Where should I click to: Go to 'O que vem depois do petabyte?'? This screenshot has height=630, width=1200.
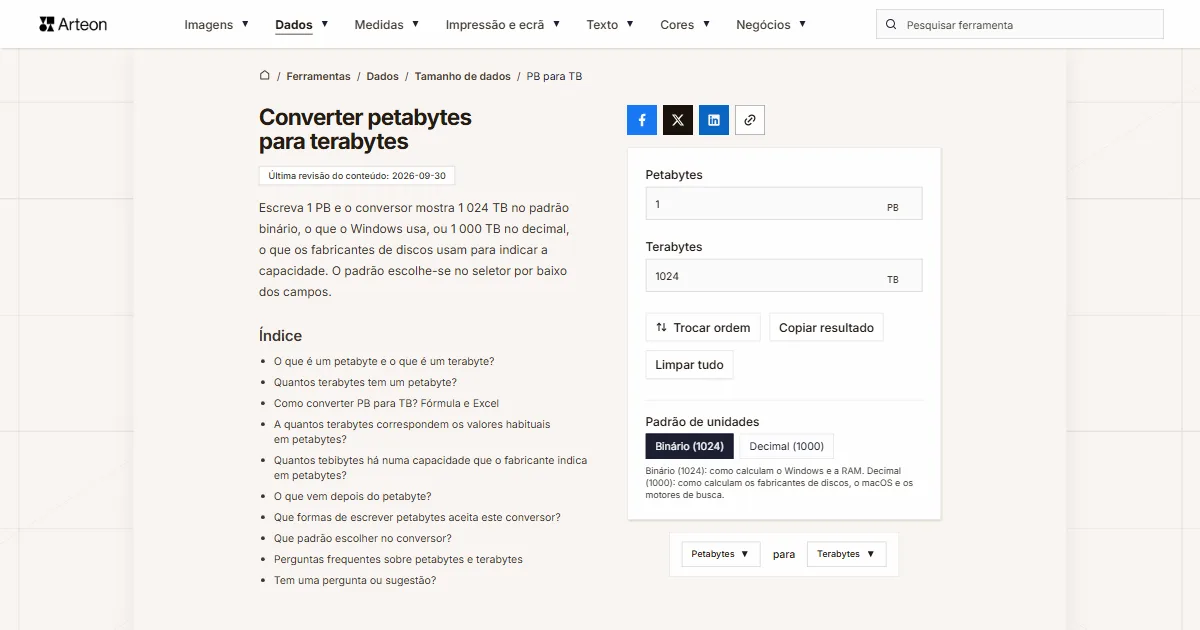tap(353, 497)
